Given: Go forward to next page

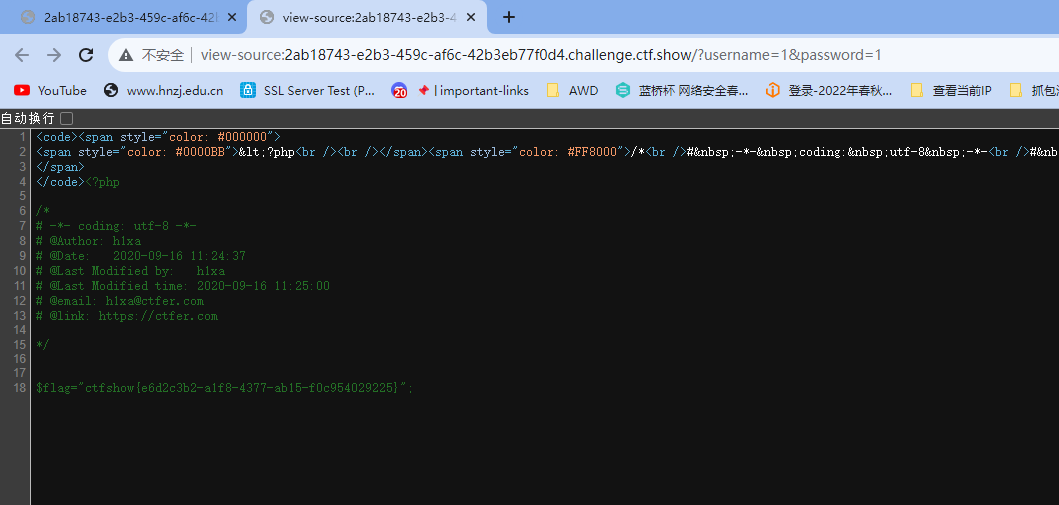Looking at the screenshot, I should click(54, 55).
